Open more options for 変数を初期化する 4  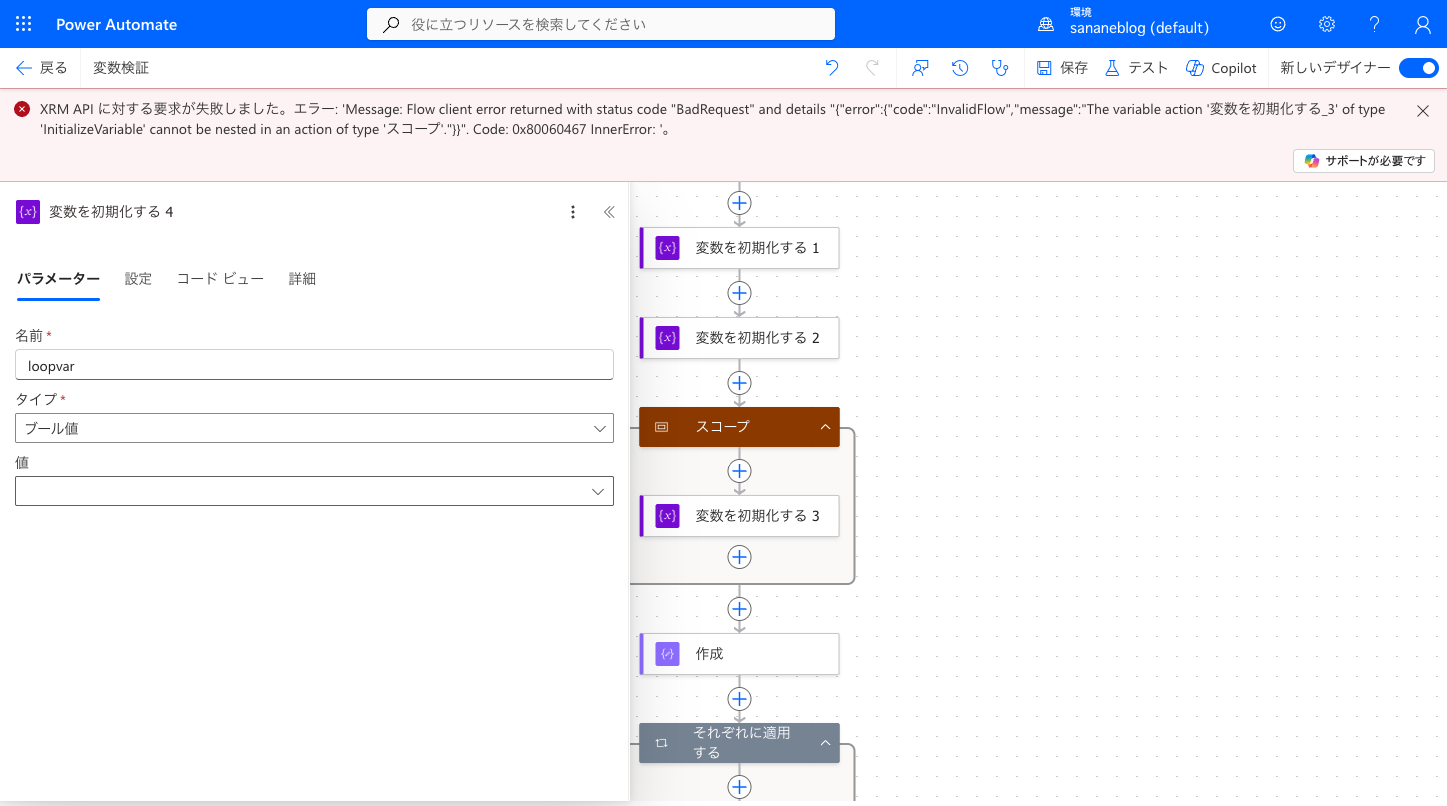573,212
